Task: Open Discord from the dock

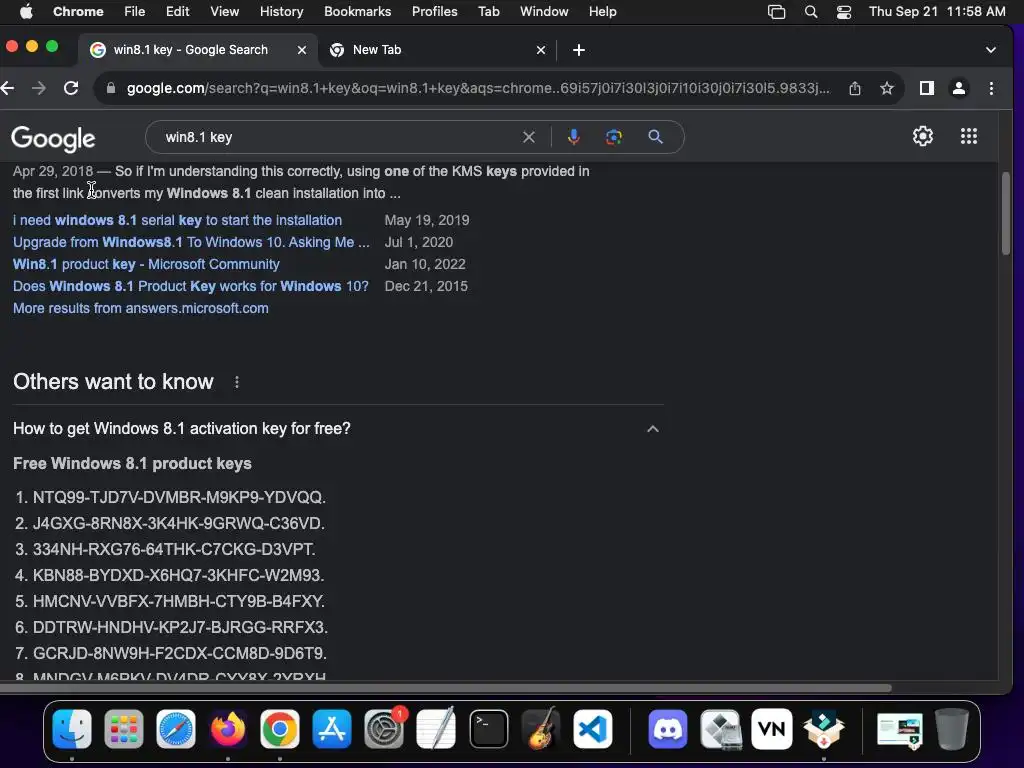Action: [668, 729]
